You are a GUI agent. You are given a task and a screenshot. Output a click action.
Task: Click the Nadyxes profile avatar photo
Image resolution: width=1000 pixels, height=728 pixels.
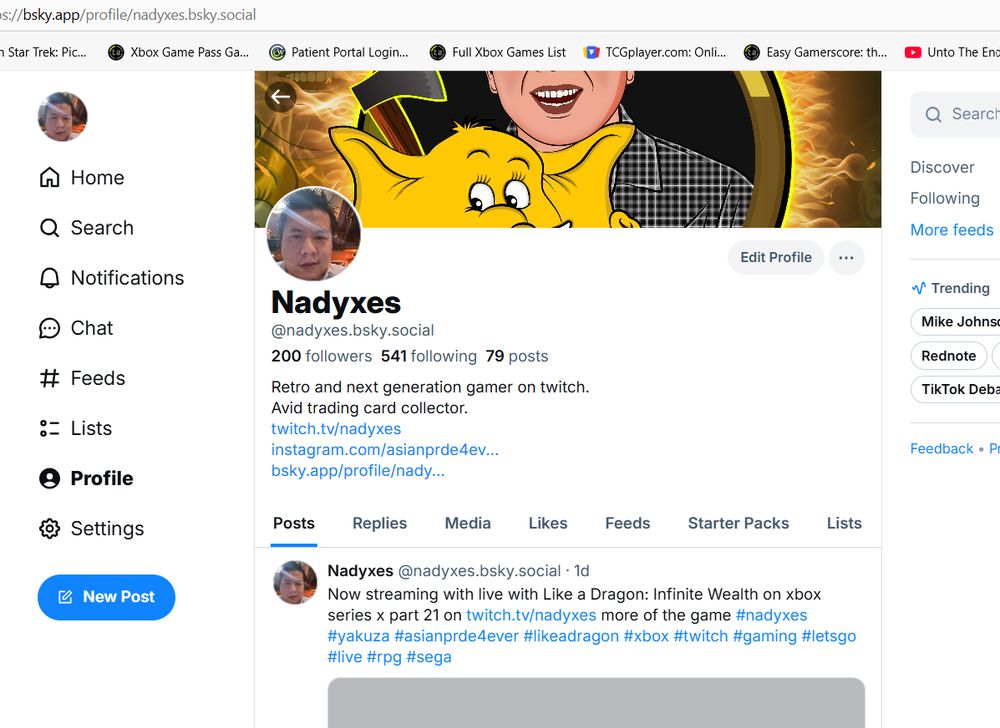313,234
